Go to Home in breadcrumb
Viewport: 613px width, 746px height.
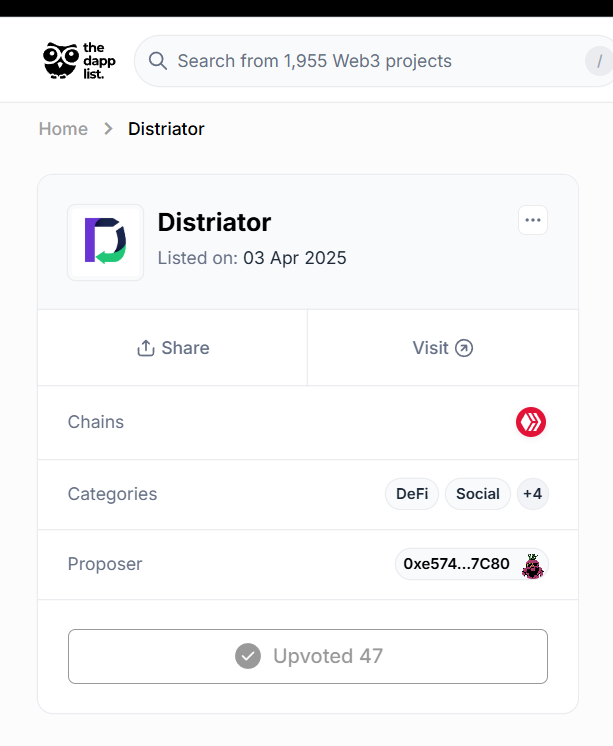(x=63, y=129)
